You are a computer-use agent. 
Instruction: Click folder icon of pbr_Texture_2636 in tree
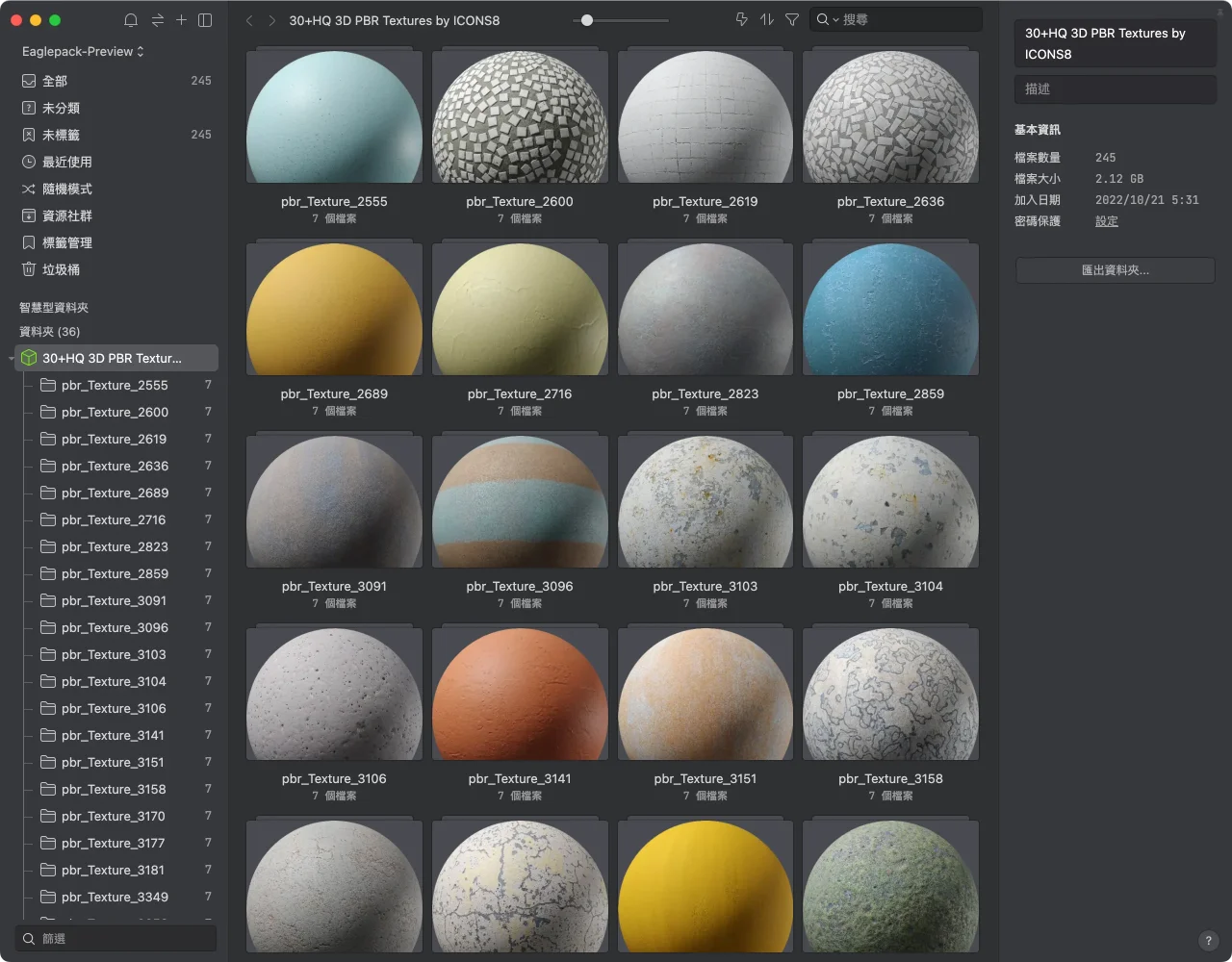point(48,466)
